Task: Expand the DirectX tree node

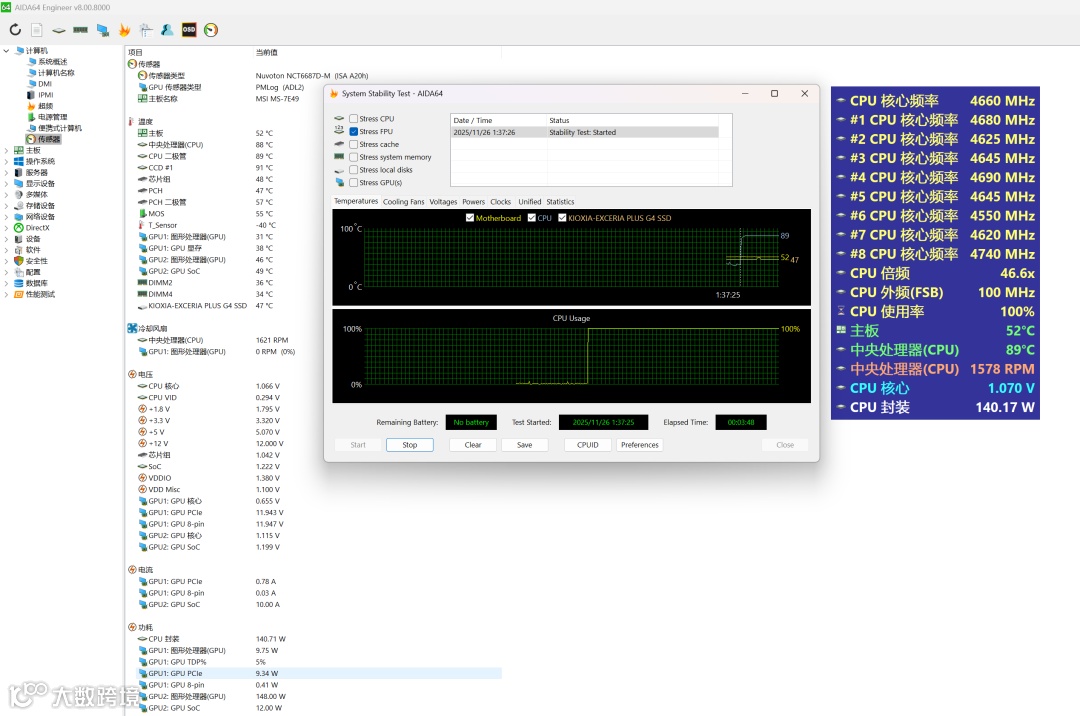Action: 7,228
